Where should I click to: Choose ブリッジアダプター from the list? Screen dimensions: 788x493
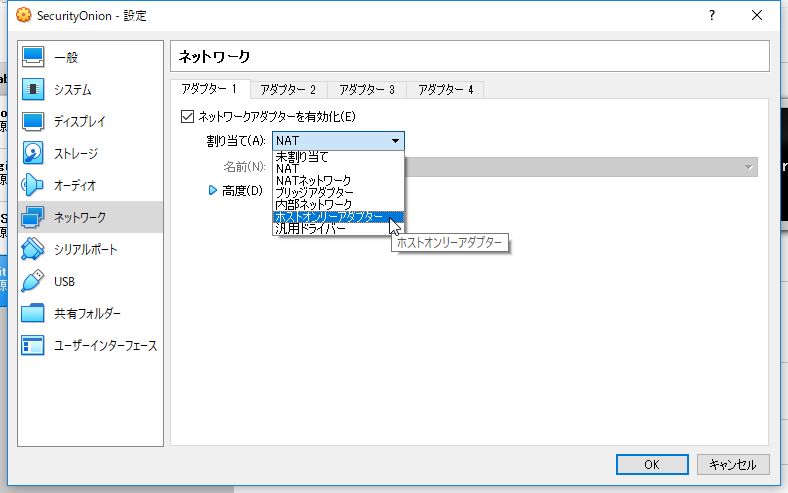pyautogui.click(x=338, y=192)
